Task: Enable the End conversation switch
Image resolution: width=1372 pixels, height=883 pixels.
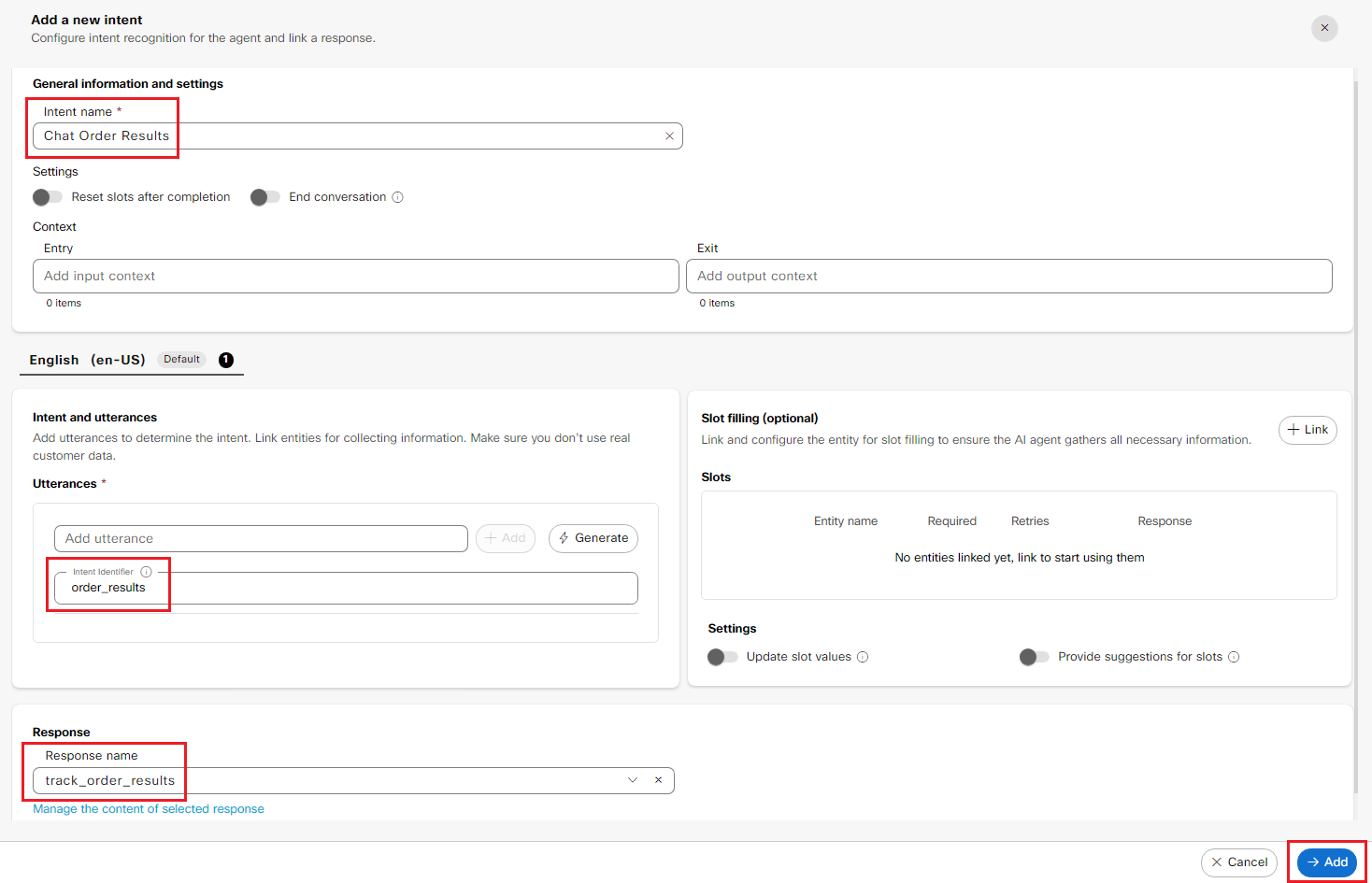Action: click(265, 197)
